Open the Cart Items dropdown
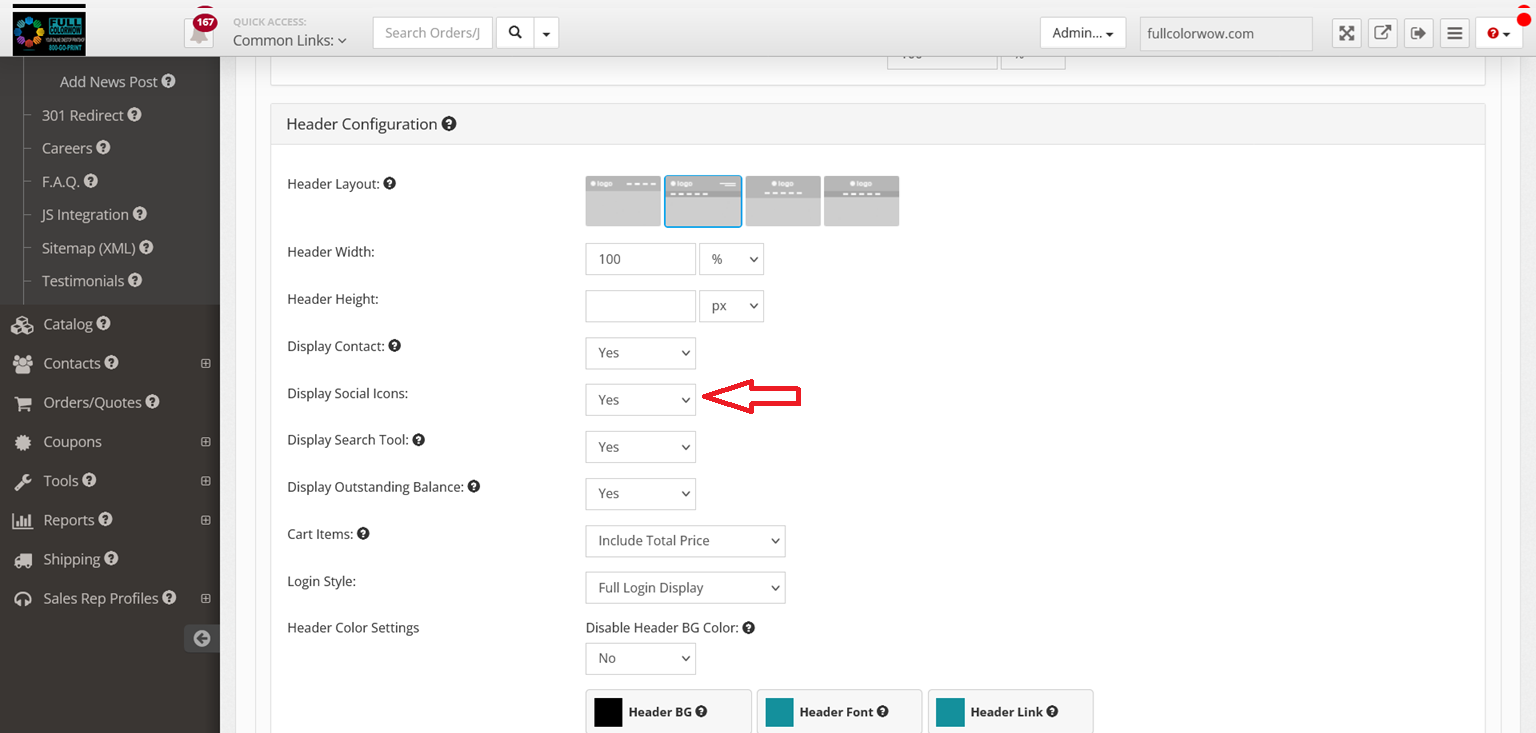Image resolution: width=1536 pixels, height=733 pixels. (685, 541)
